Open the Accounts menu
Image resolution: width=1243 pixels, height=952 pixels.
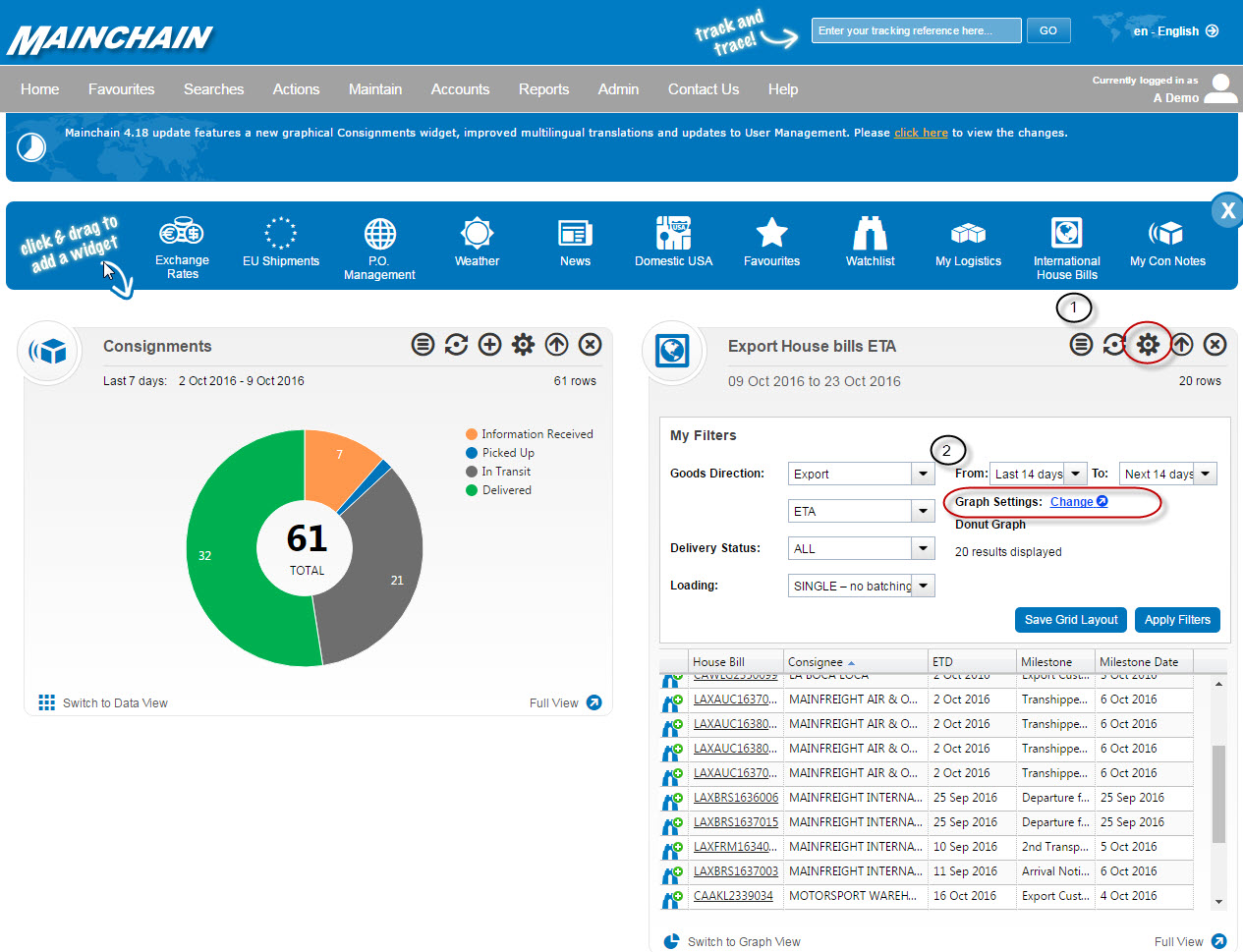(x=460, y=88)
